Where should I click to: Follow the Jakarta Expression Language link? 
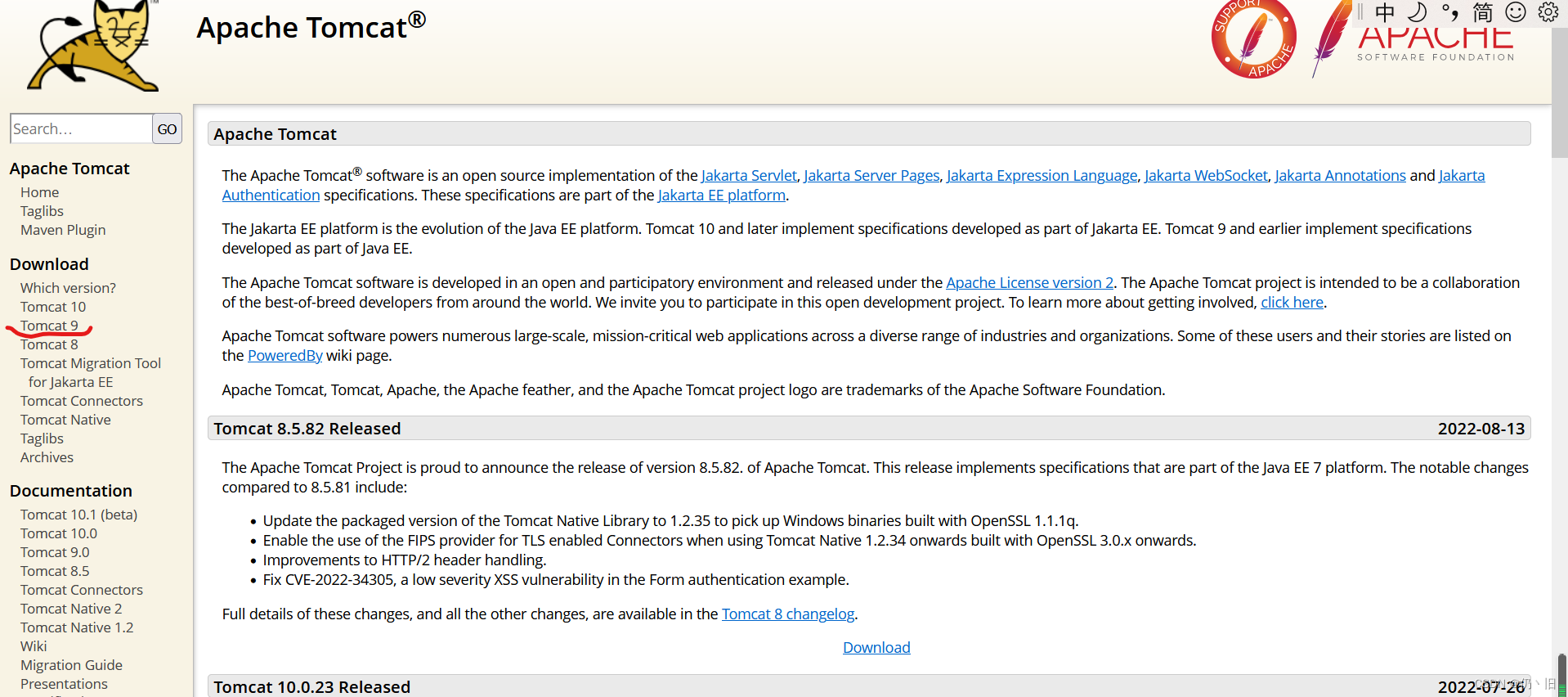[x=1042, y=175]
